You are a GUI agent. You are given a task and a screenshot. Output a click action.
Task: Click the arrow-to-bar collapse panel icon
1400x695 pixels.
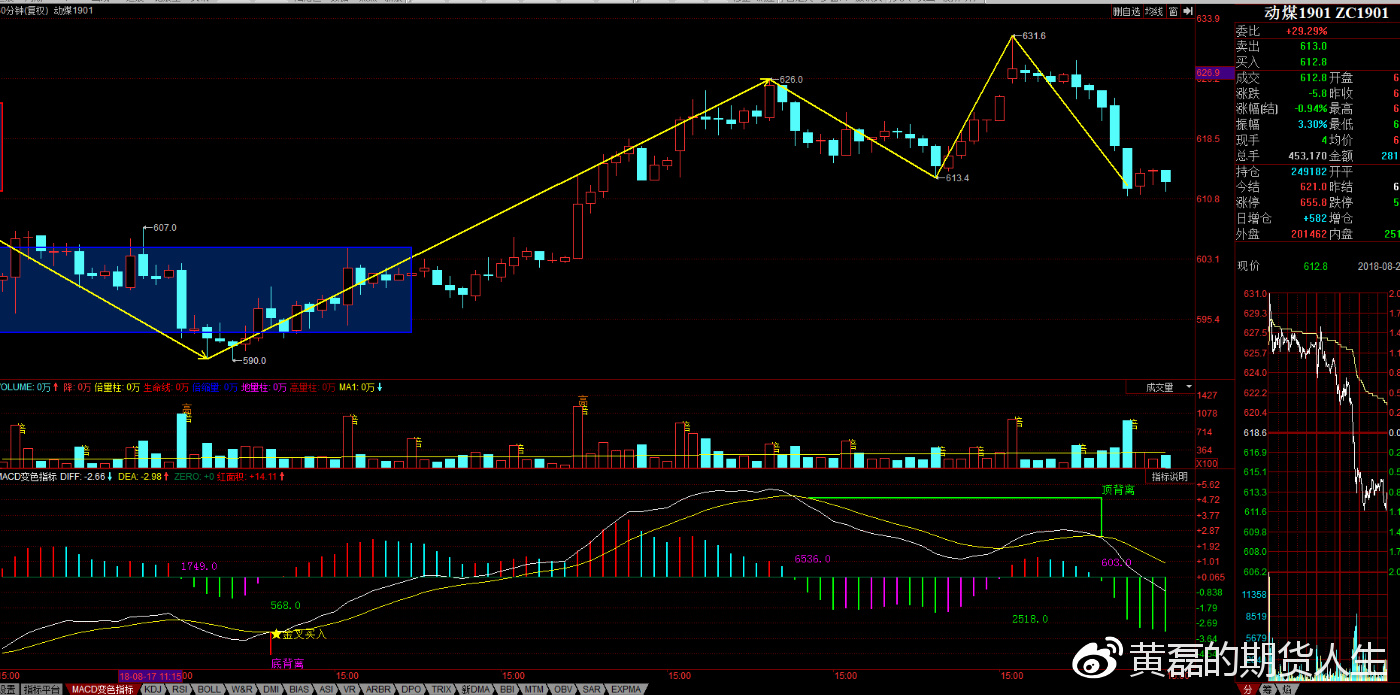(1188, 12)
